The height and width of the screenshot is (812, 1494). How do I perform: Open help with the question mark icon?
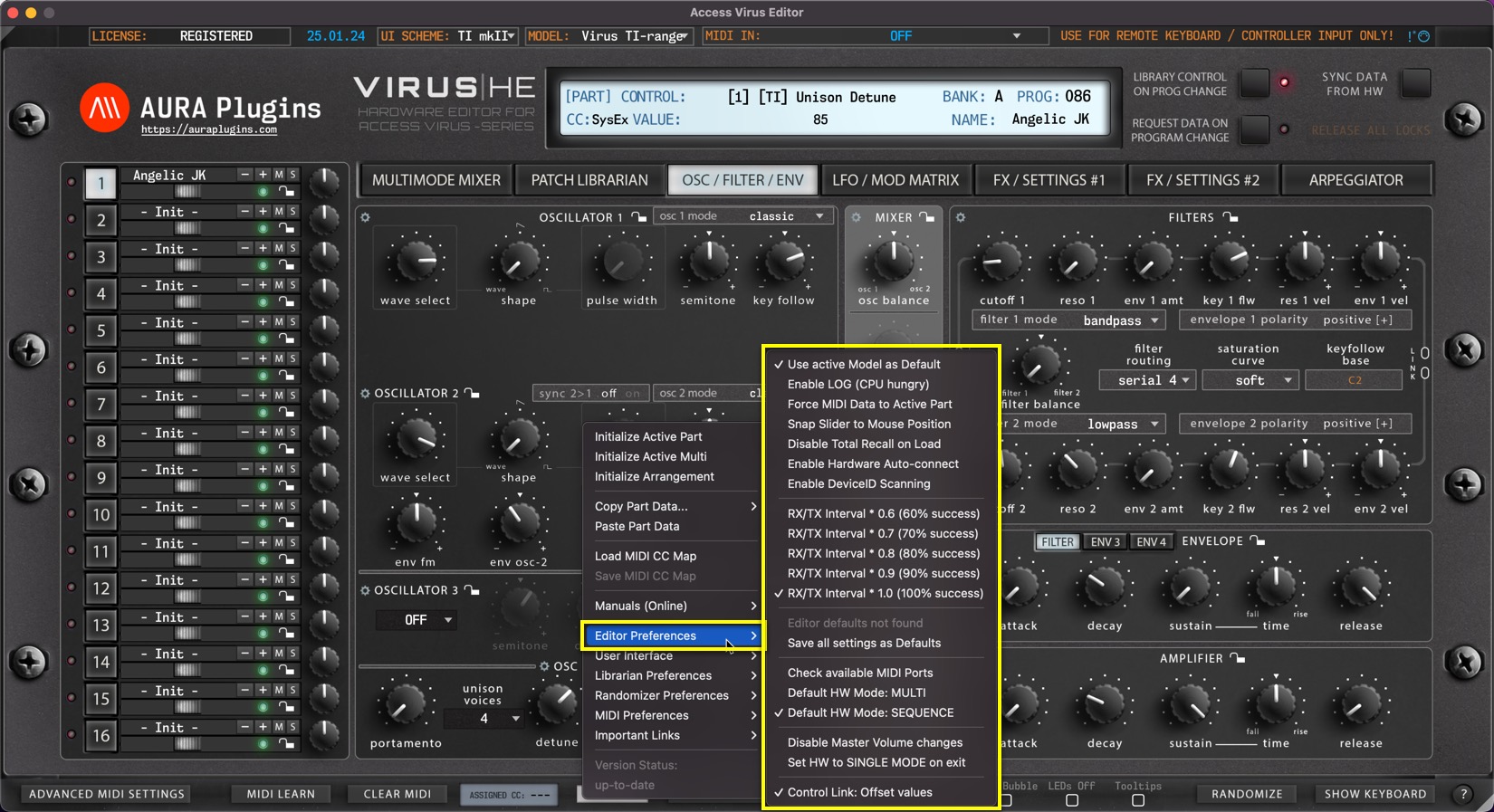1463,794
